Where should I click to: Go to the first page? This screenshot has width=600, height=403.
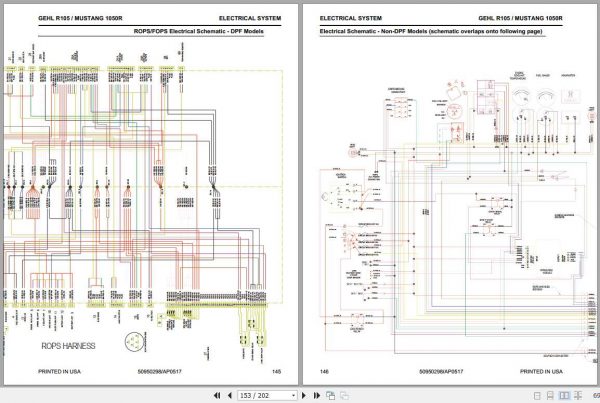217,395
